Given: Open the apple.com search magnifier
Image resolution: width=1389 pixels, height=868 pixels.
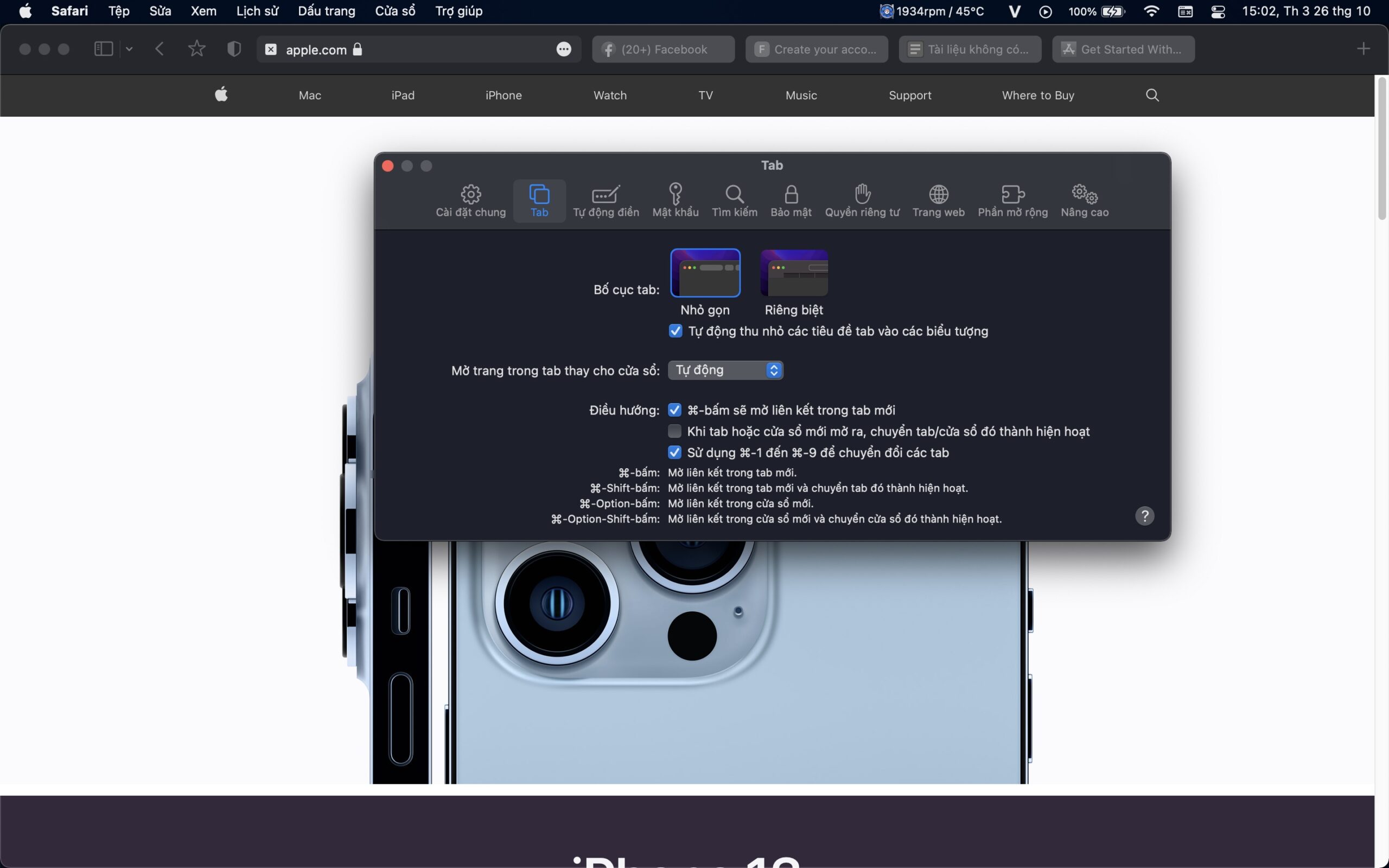Looking at the screenshot, I should [x=1152, y=95].
